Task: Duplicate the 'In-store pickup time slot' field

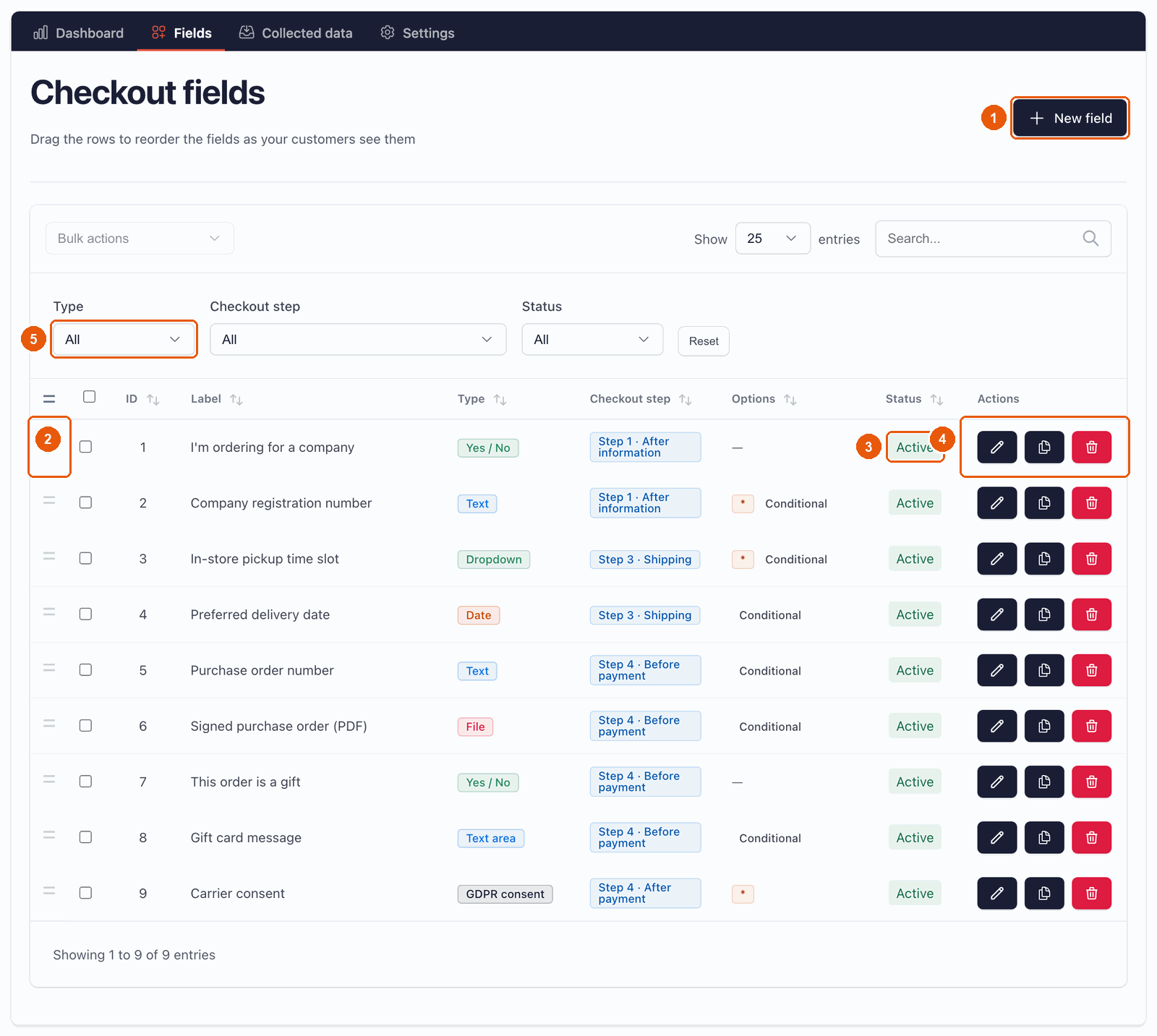Action: pos(1044,559)
